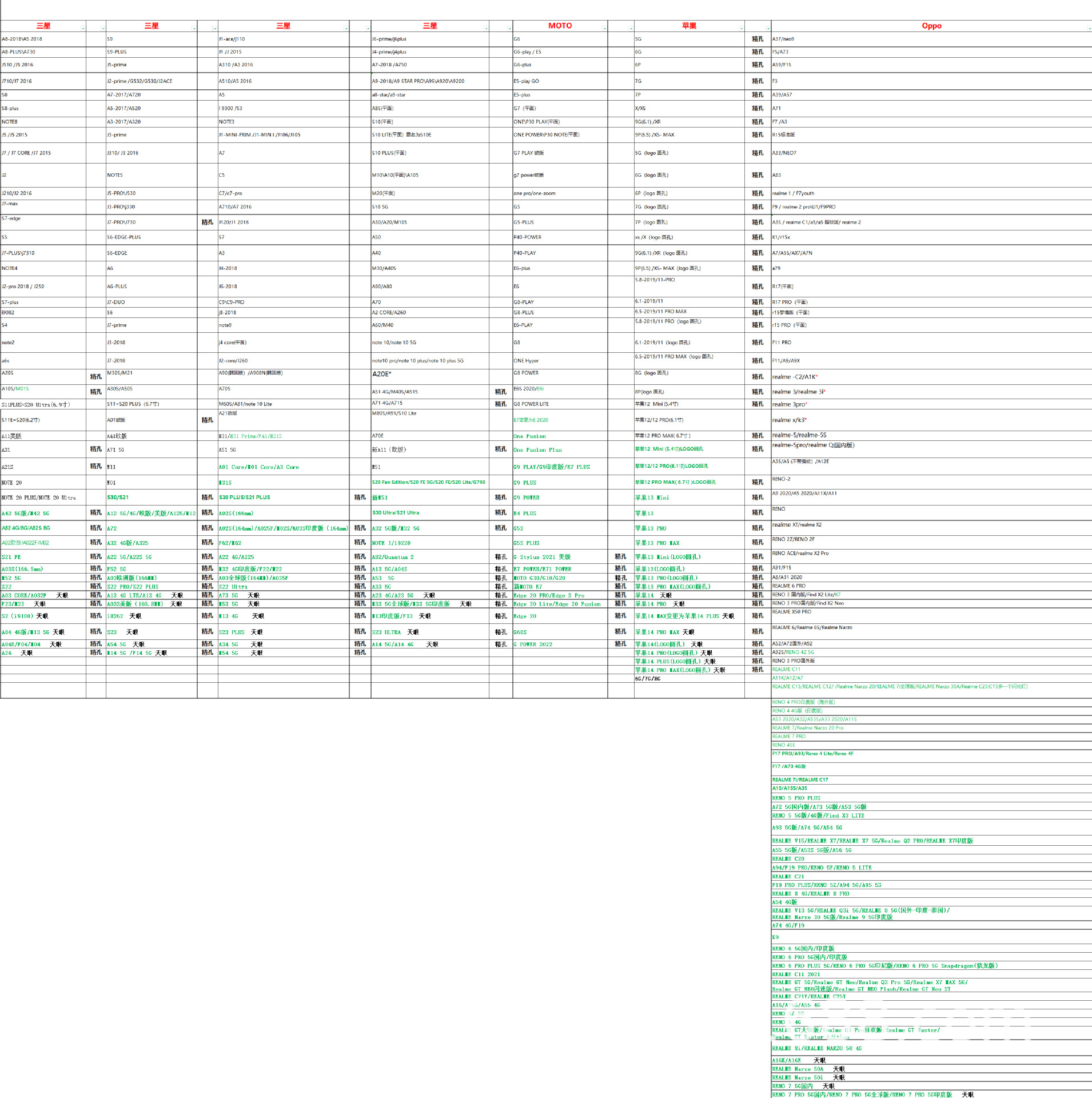Click the S9-PLUS cell

152,52
